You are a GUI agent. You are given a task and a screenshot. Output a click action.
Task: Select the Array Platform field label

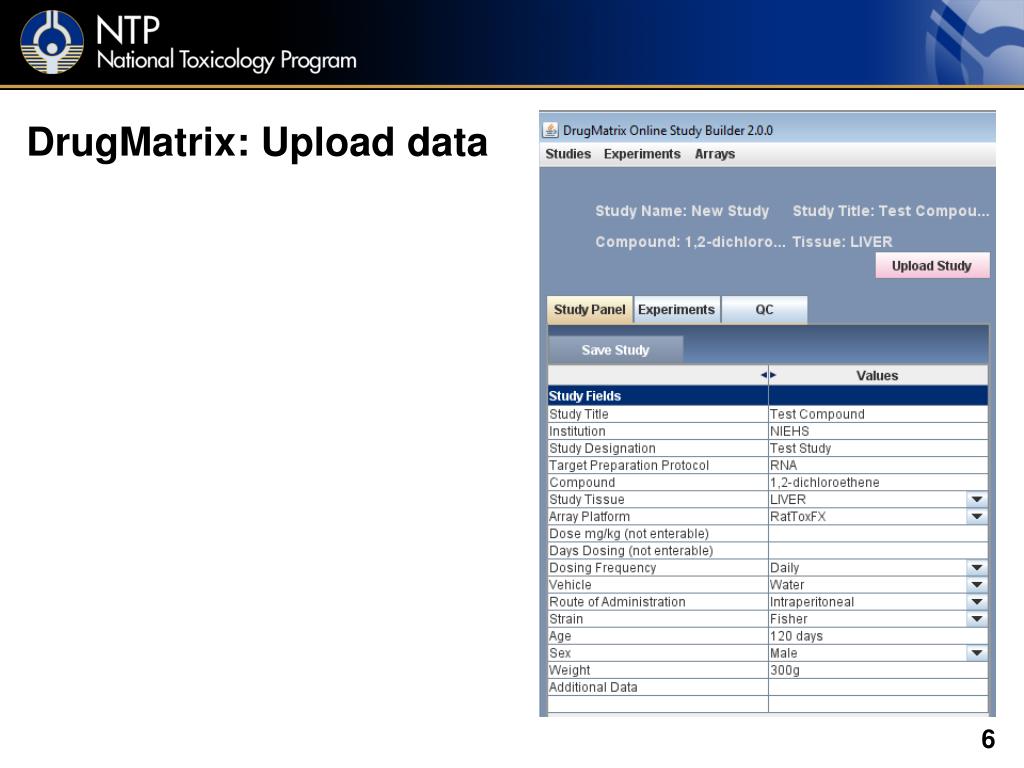click(589, 516)
